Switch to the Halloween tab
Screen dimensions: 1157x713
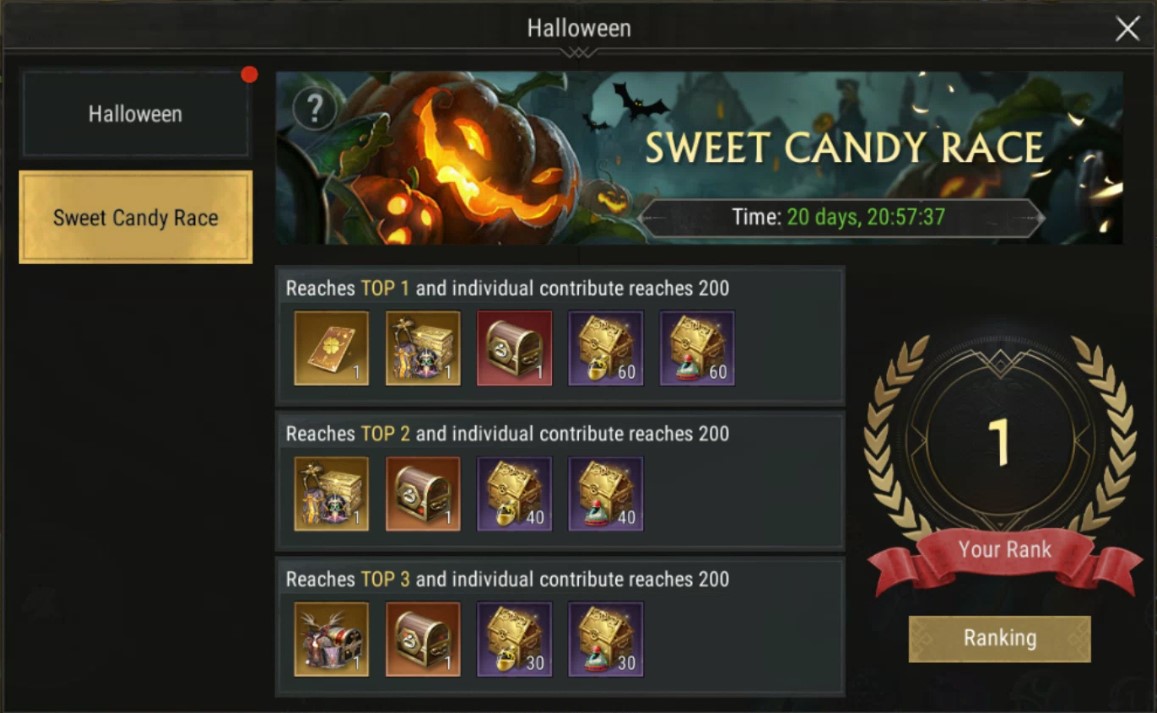point(135,114)
